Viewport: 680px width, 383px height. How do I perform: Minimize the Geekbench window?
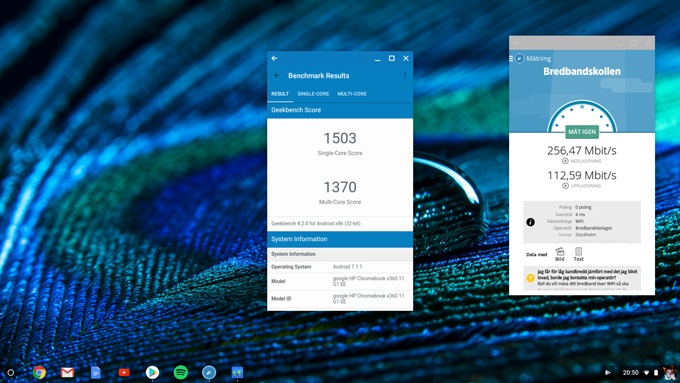click(378, 59)
